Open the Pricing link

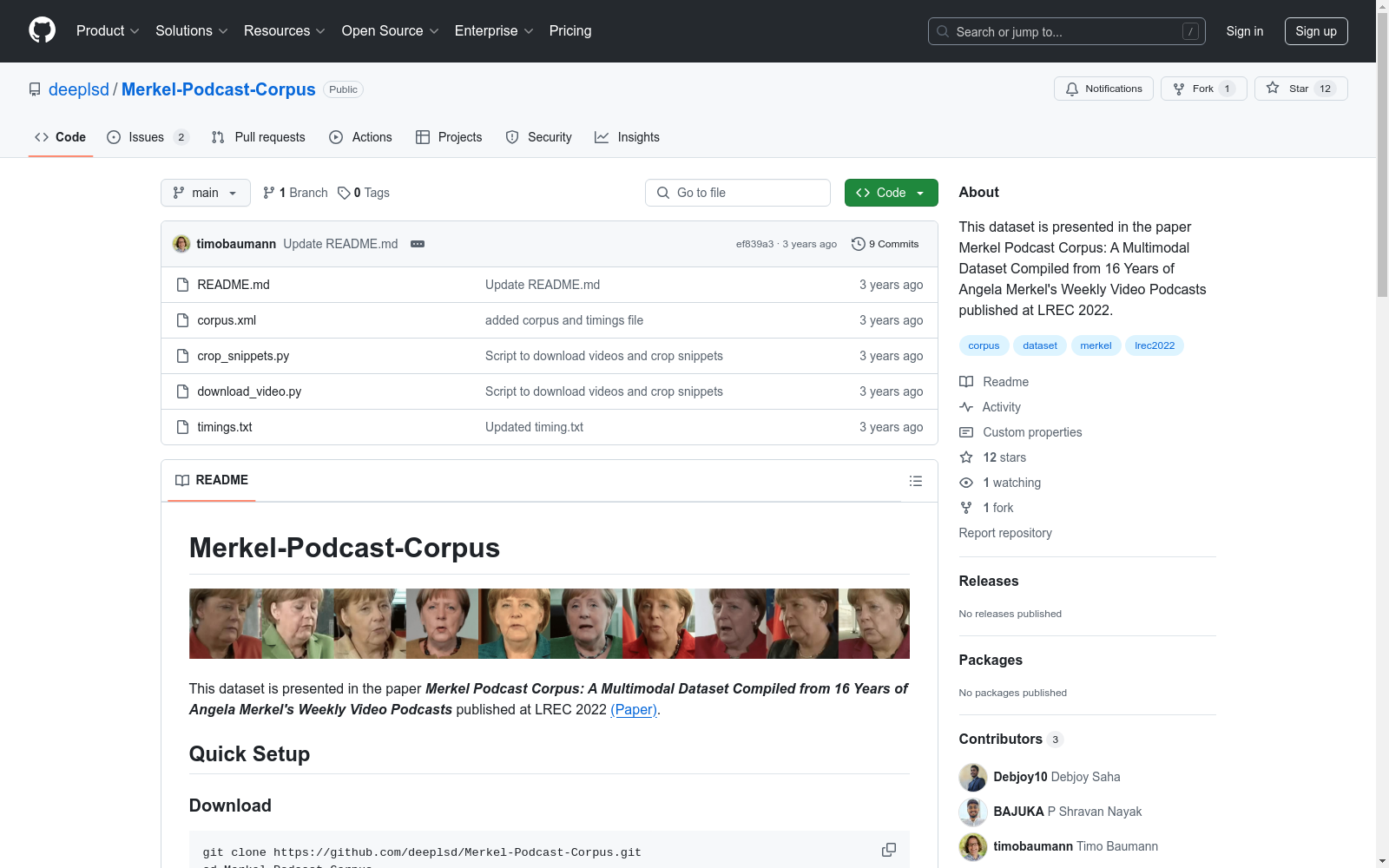(570, 31)
